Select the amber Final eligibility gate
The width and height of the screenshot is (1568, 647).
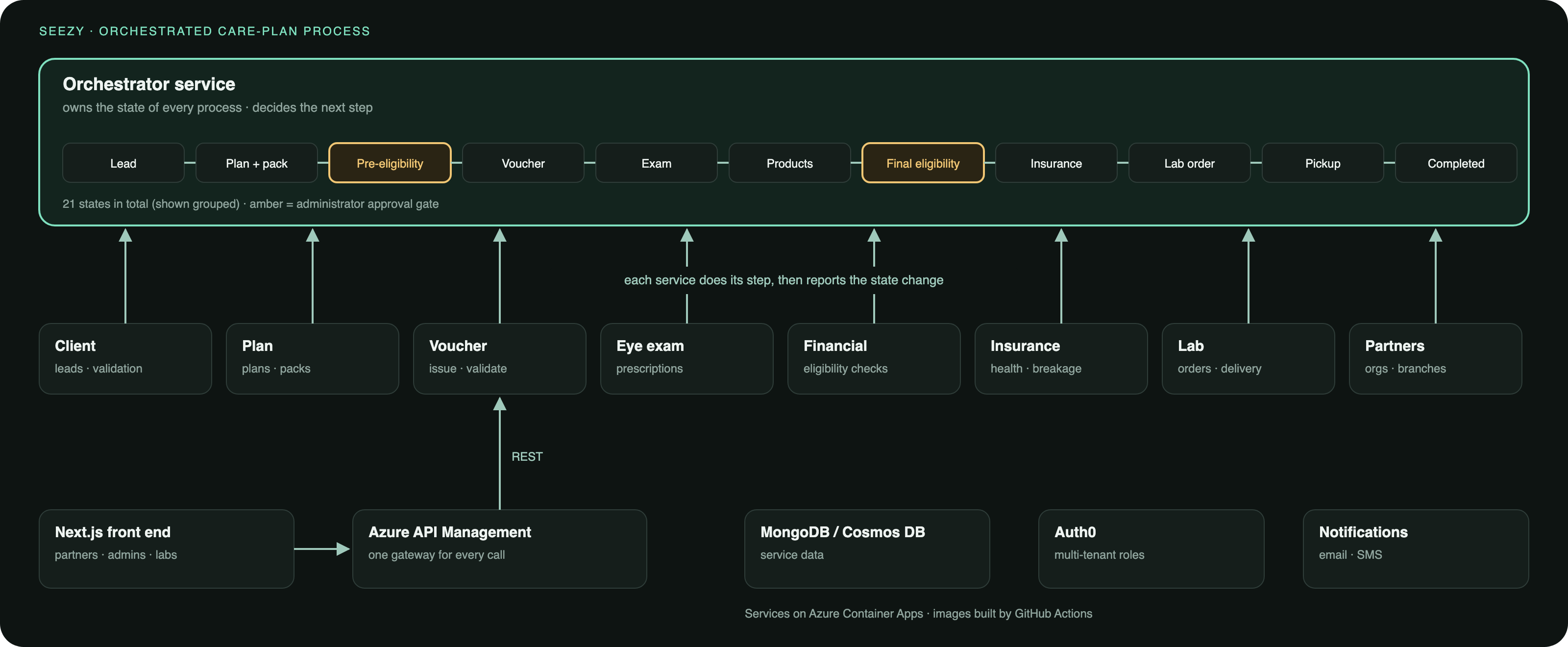click(x=923, y=163)
